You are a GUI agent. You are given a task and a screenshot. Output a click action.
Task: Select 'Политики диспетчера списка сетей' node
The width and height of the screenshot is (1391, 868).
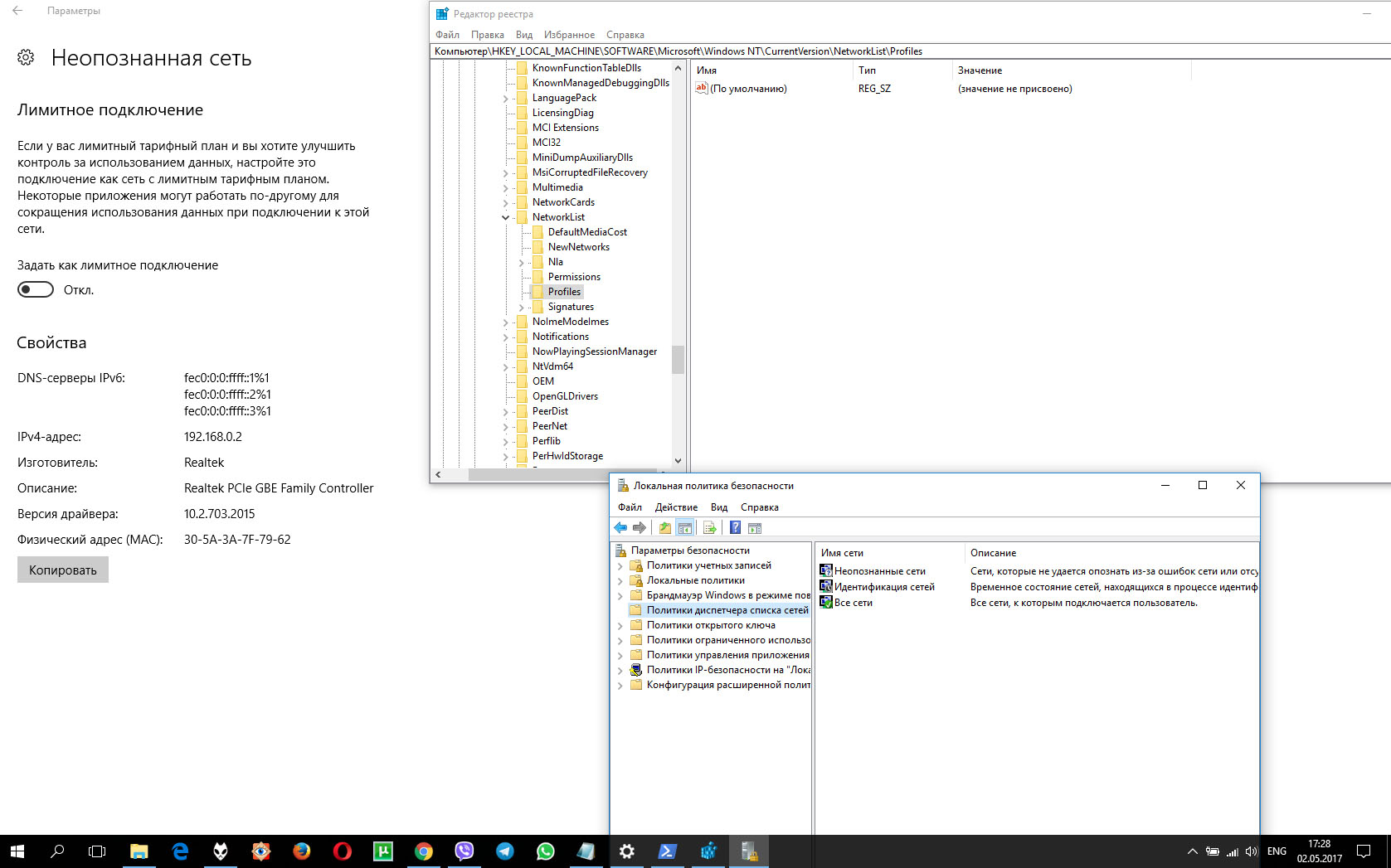(718, 610)
